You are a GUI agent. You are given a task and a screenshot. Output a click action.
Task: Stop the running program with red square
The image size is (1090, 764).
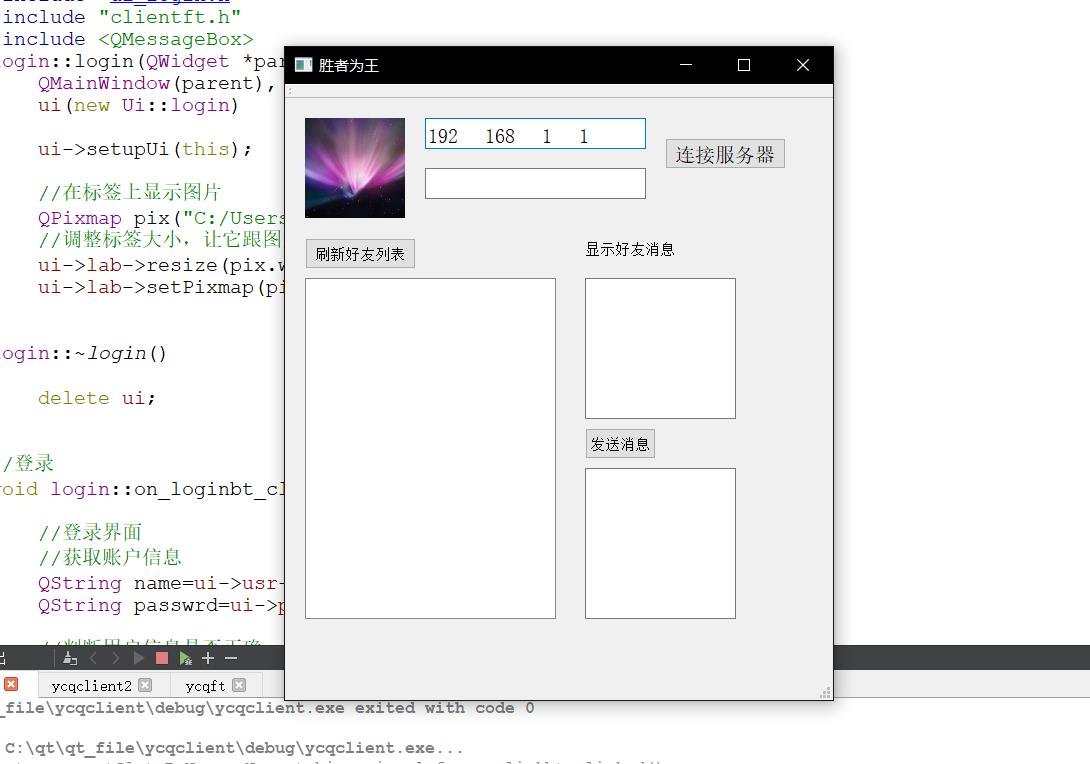[x=162, y=658]
